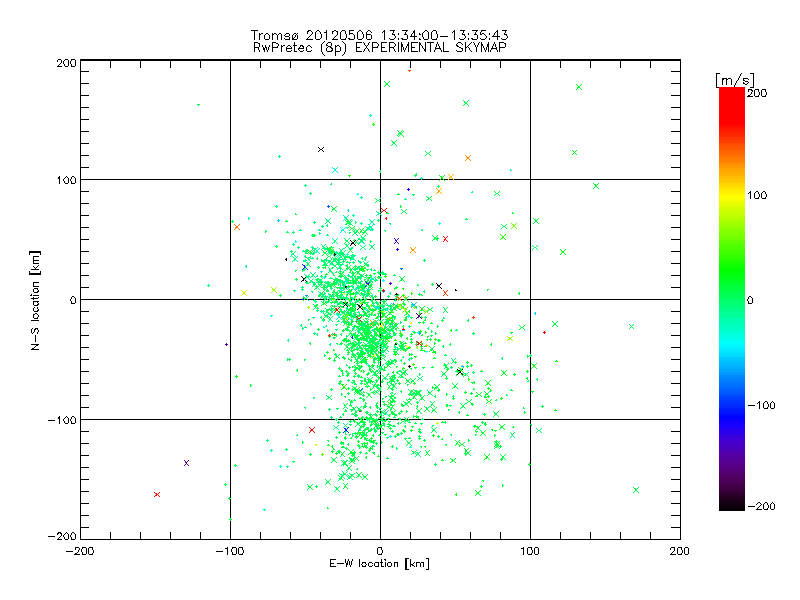The height and width of the screenshot is (600, 800).
Task: Click the colorbar's 0 value label
Action: pos(750,300)
